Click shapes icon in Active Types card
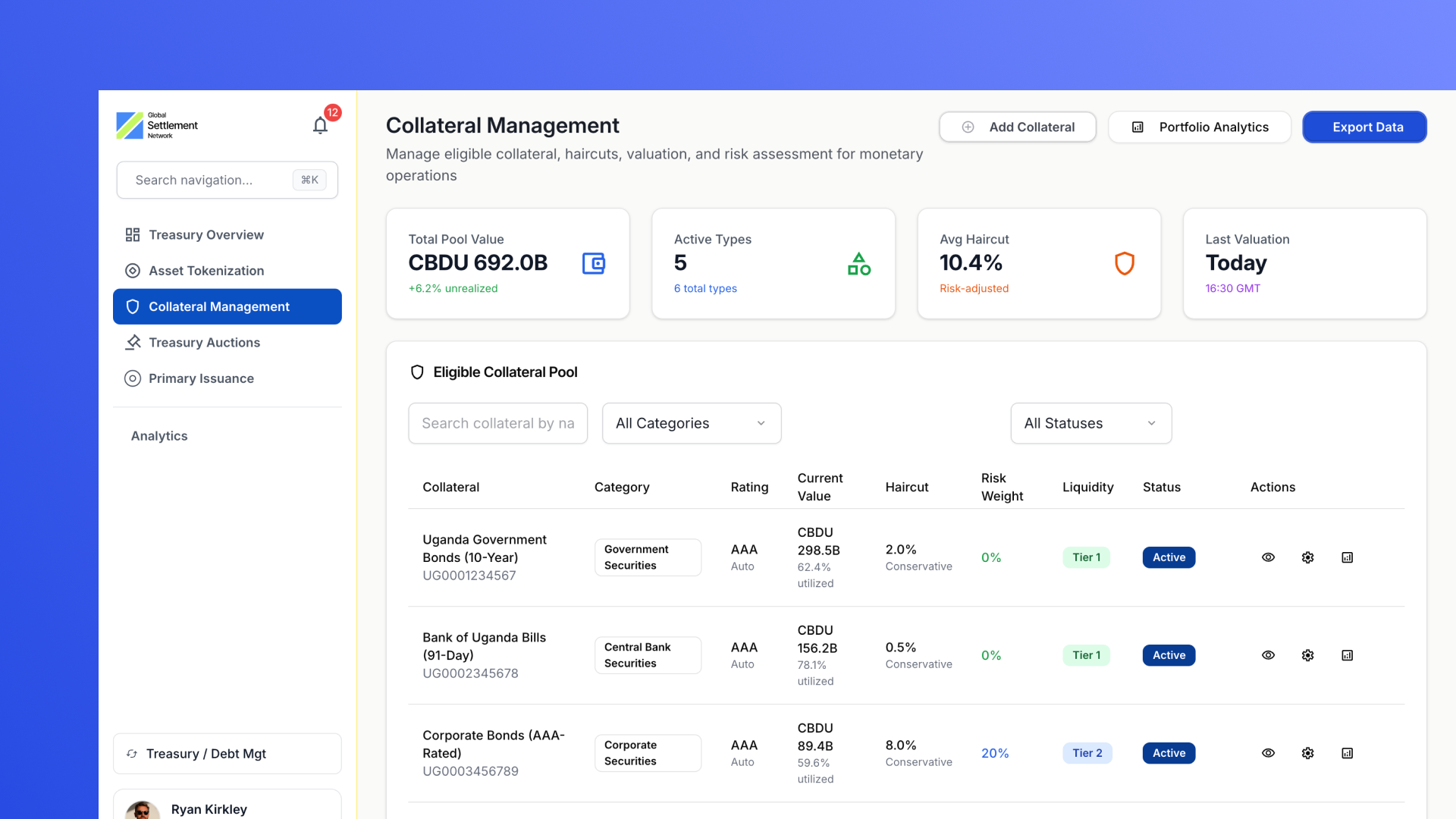1456x819 pixels. pos(858,263)
